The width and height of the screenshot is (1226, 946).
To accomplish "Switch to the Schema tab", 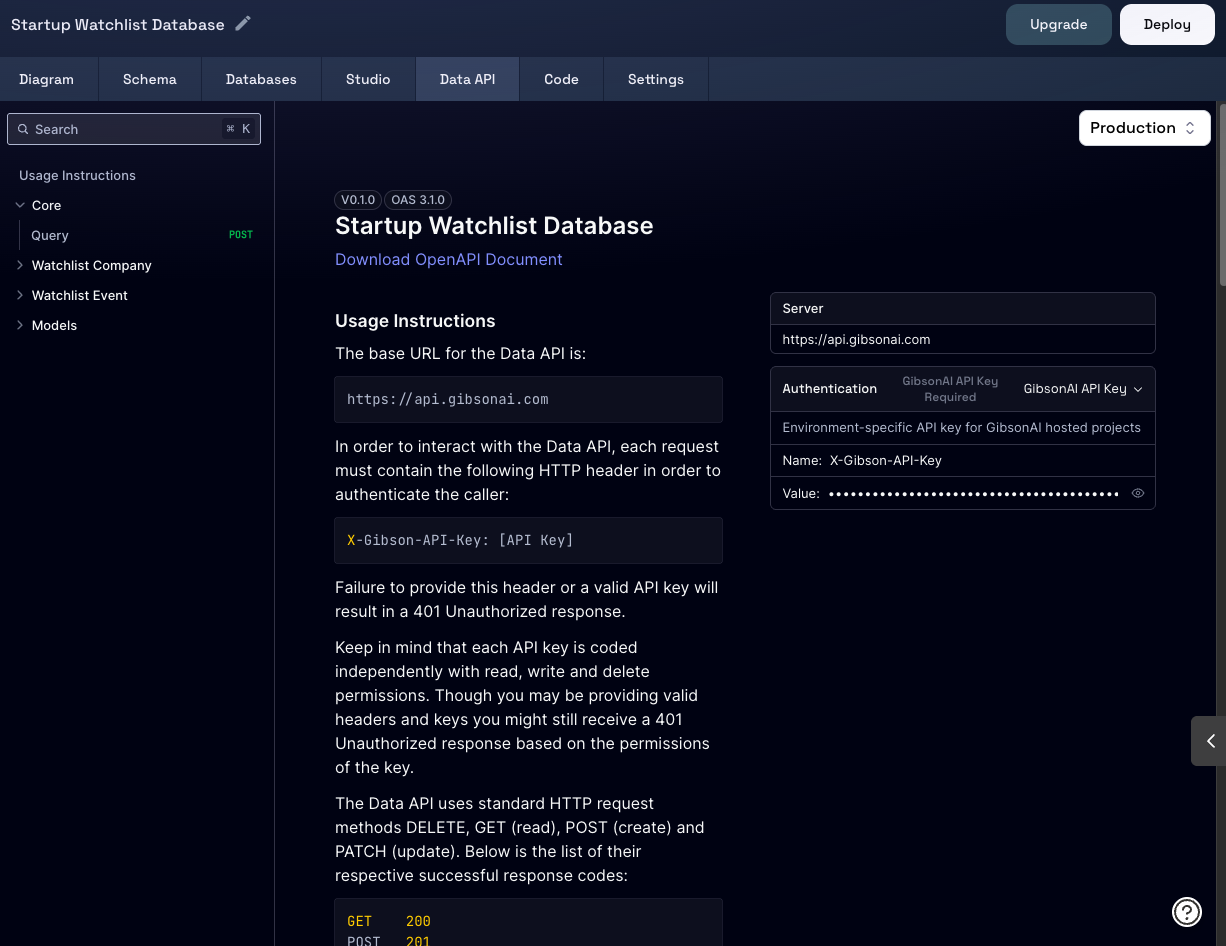I will tap(150, 79).
